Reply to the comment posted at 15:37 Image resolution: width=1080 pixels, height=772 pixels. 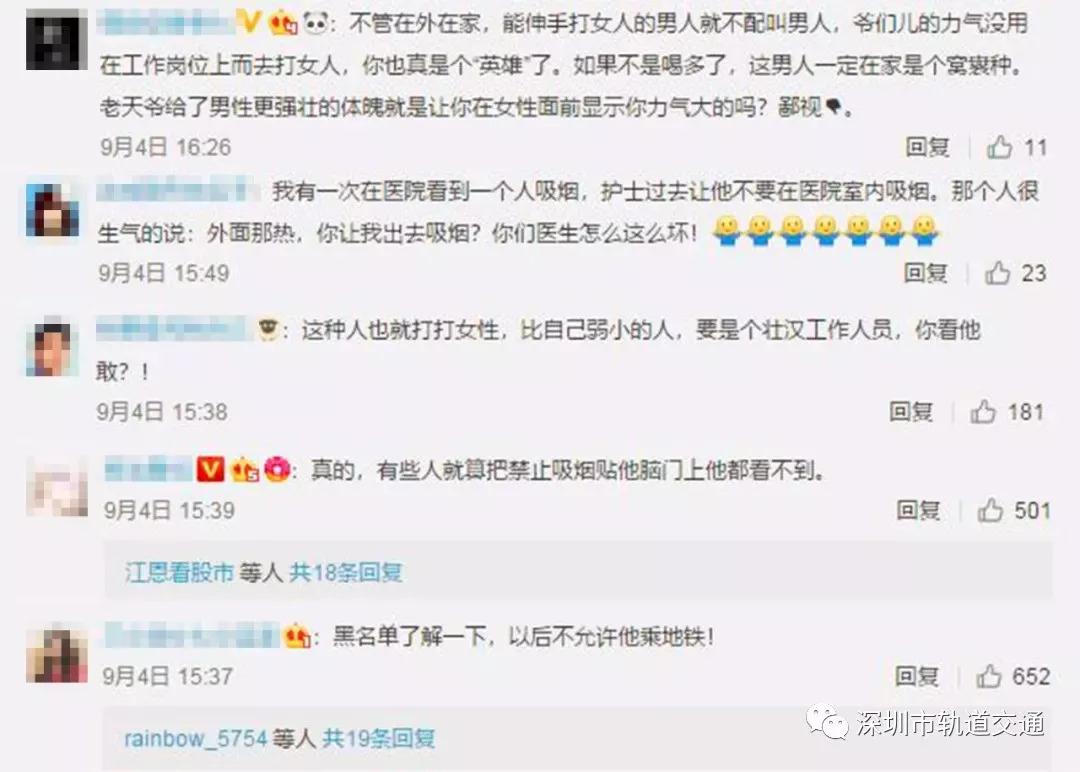click(916, 676)
